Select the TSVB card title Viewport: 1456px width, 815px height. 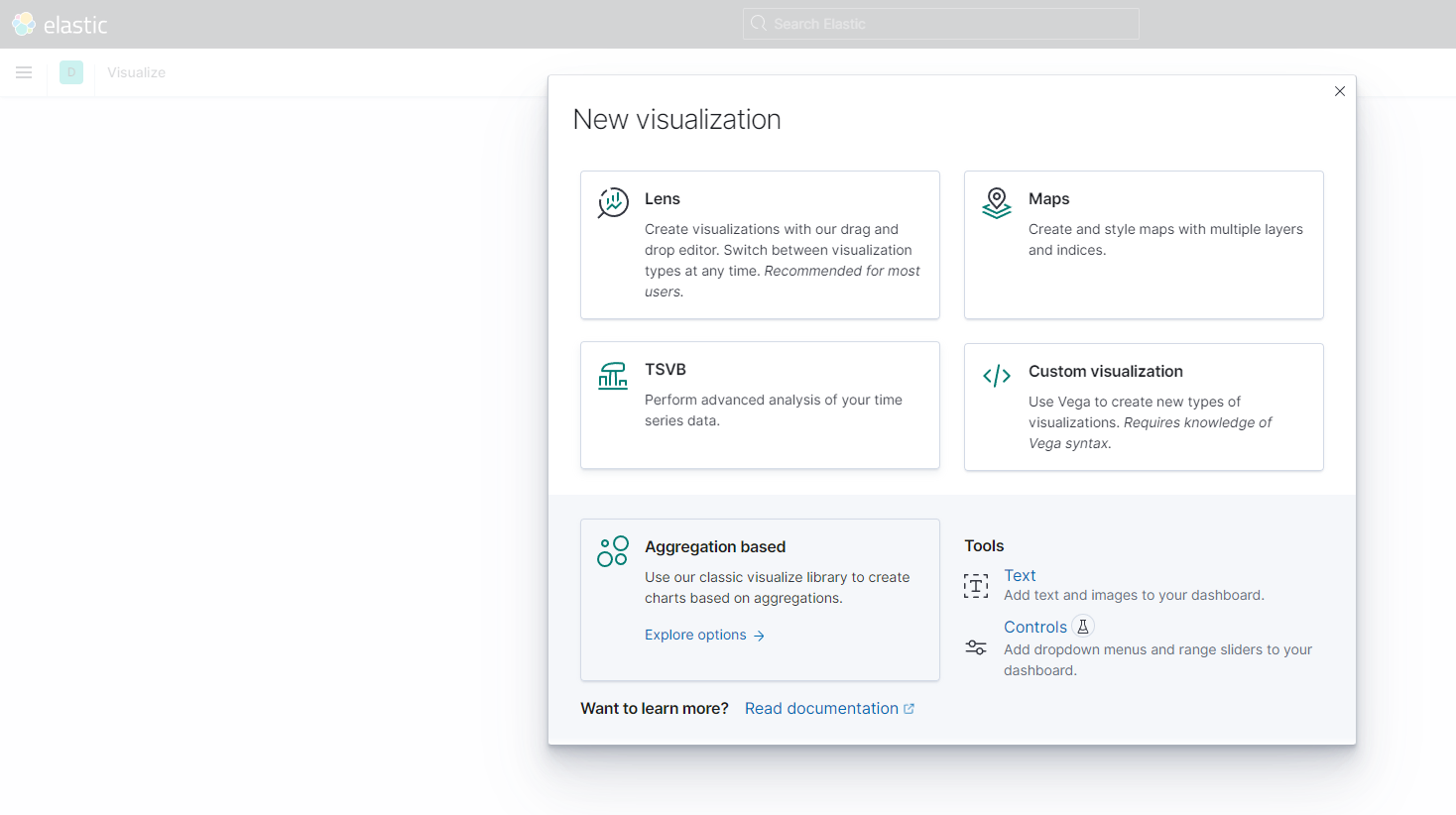666,370
